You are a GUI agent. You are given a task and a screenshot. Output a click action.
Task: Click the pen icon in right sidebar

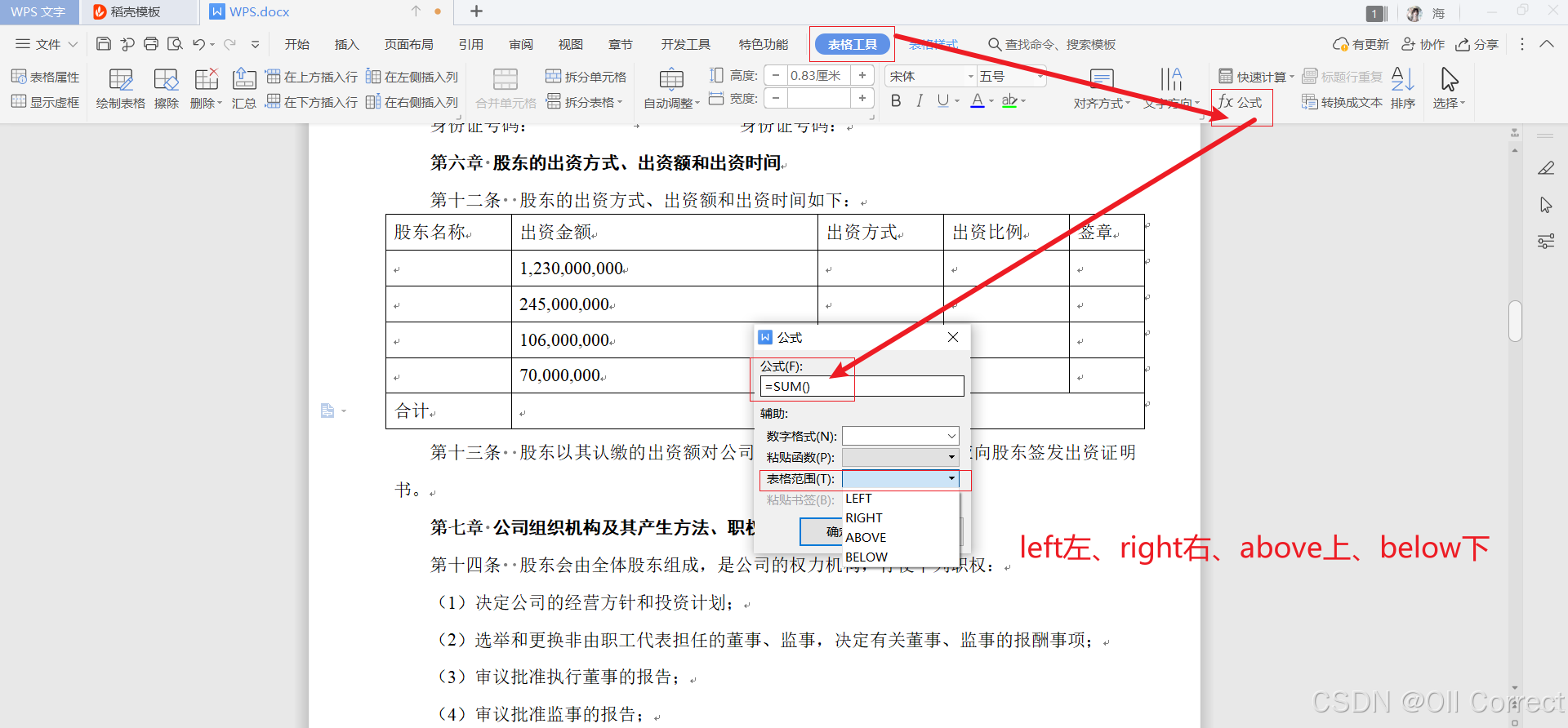(1546, 168)
